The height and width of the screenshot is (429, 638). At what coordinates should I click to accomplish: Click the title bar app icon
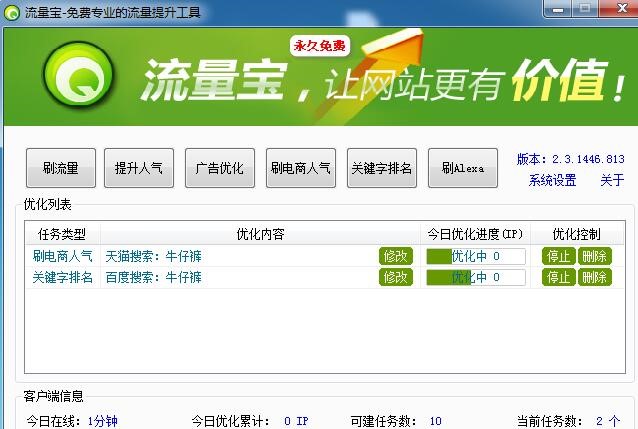point(11,13)
